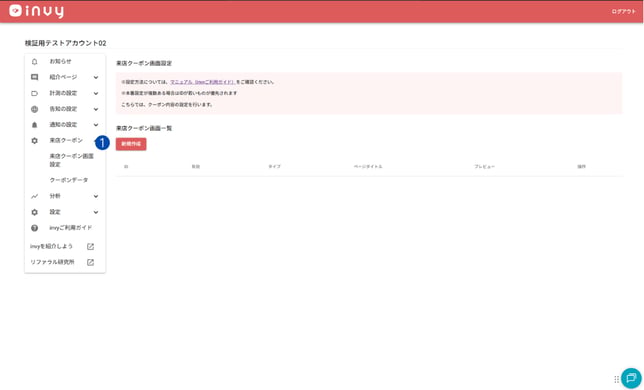Click the 検証用テストアカウント02 account name
The height and width of the screenshot is (390, 644).
tap(65, 43)
